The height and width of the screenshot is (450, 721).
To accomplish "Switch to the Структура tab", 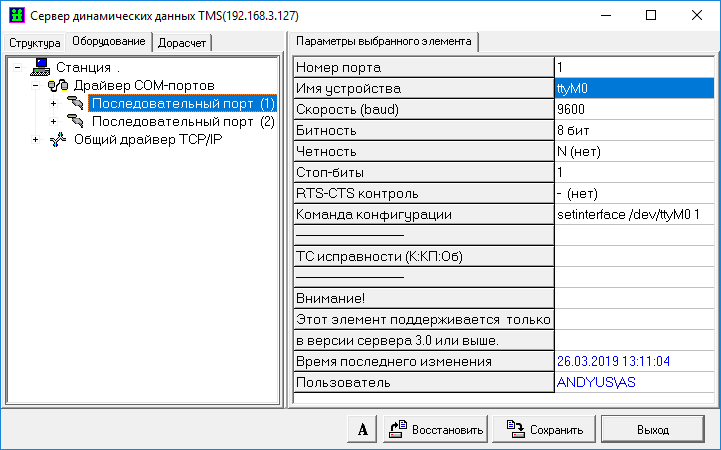I will [x=35, y=43].
